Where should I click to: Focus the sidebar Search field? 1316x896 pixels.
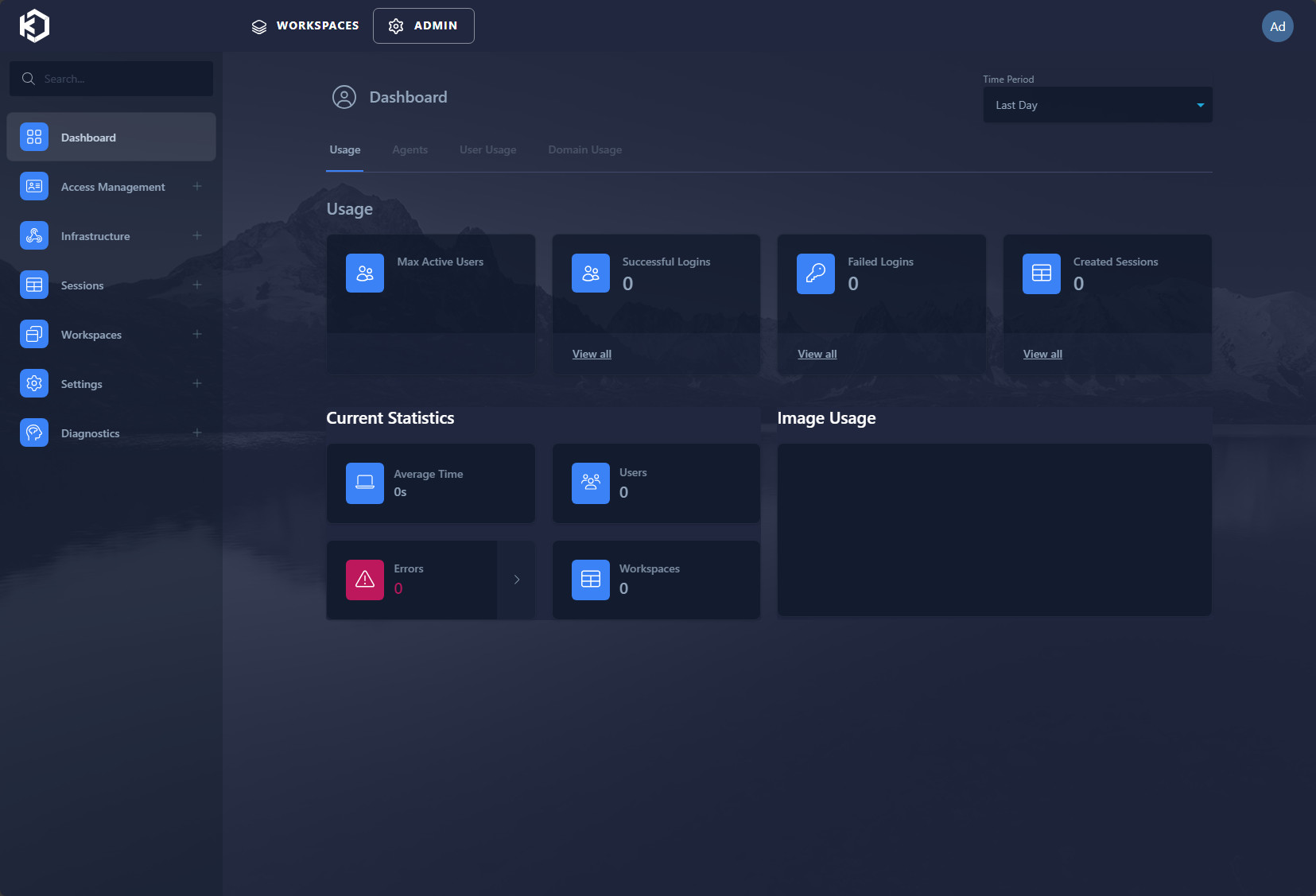click(111, 79)
